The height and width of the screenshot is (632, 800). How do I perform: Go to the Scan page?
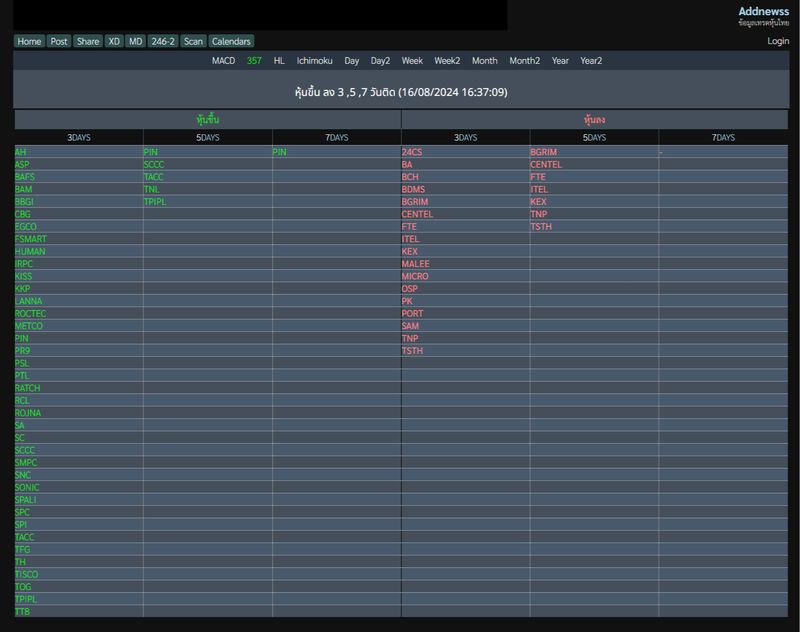[x=193, y=41]
